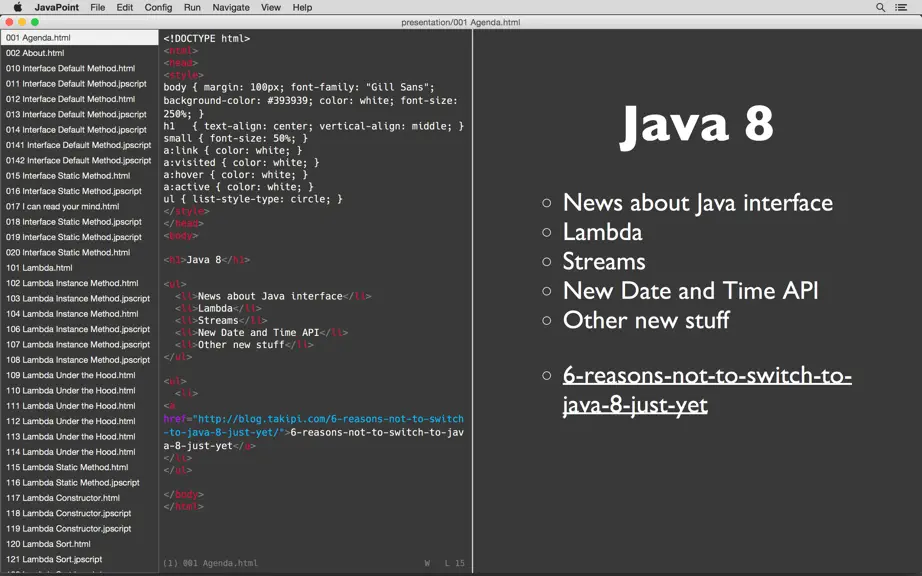Select 120 Lambda Sort.html file

click(79, 544)
